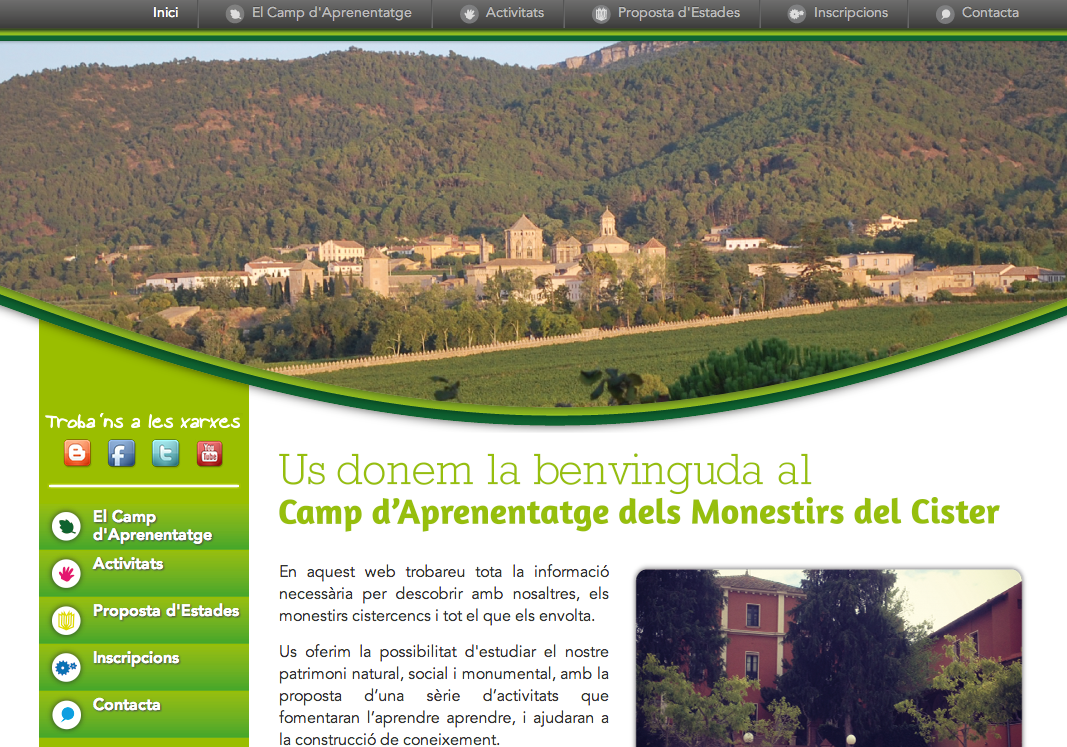
Task: Click paragraph starting 'Us oferim la possibilitat'
Action: click(444, 695)
